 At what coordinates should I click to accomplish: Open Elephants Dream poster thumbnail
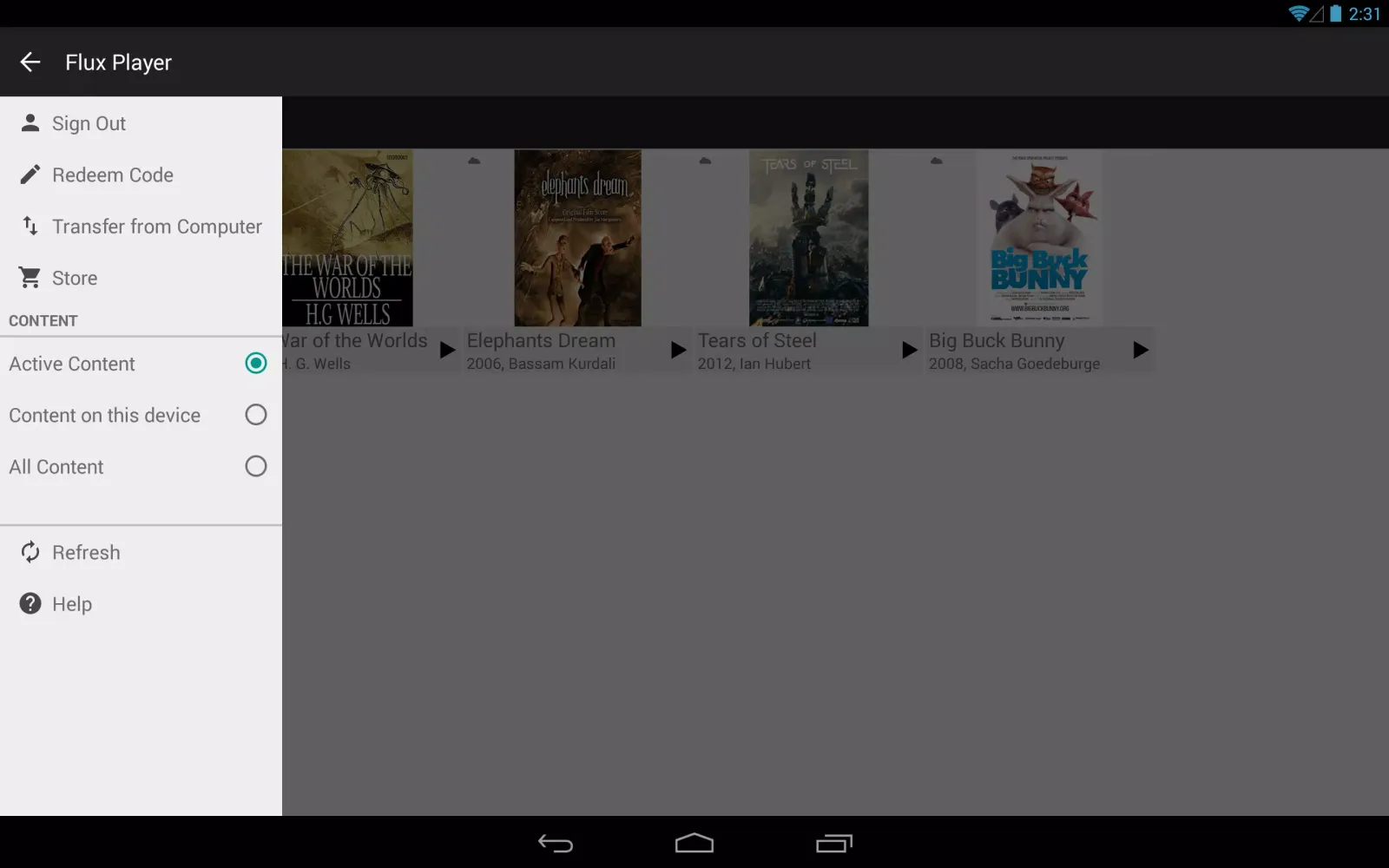point(577,238)
